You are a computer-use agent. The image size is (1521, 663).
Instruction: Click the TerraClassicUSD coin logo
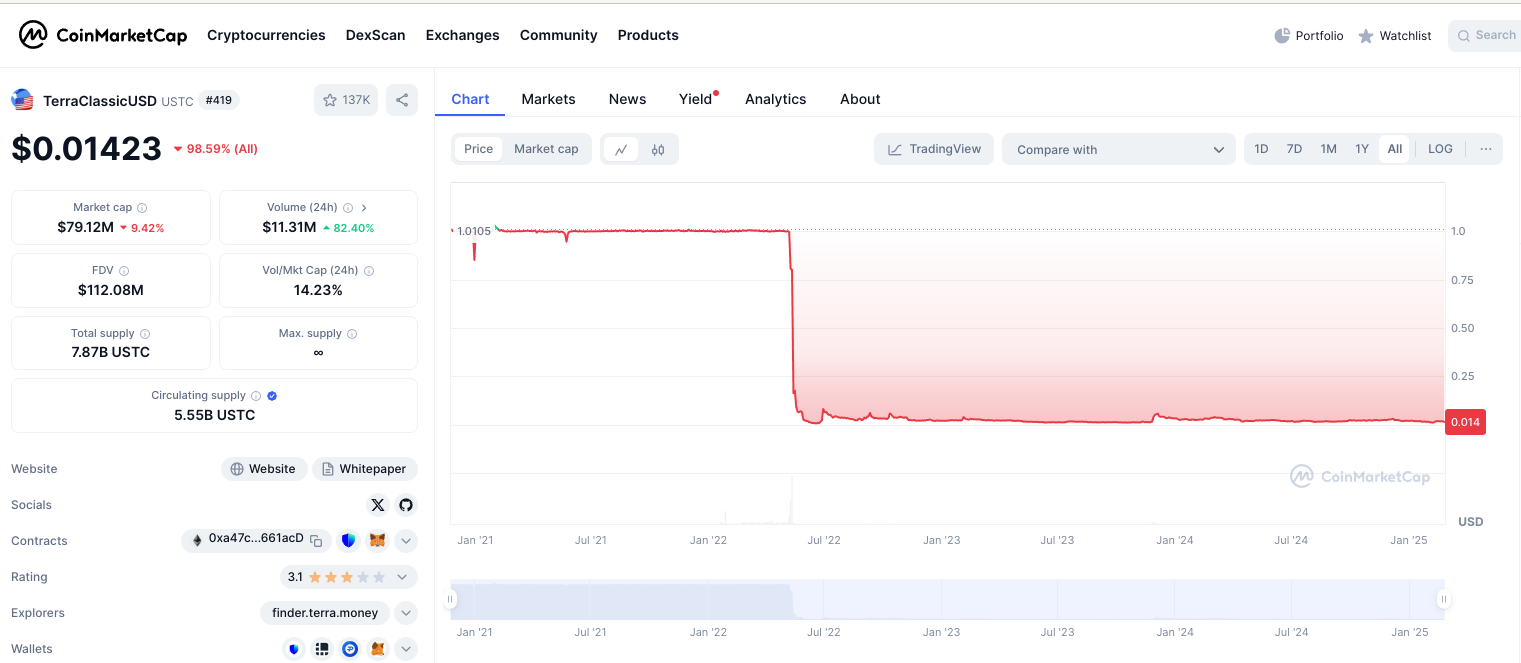(22, 100)
